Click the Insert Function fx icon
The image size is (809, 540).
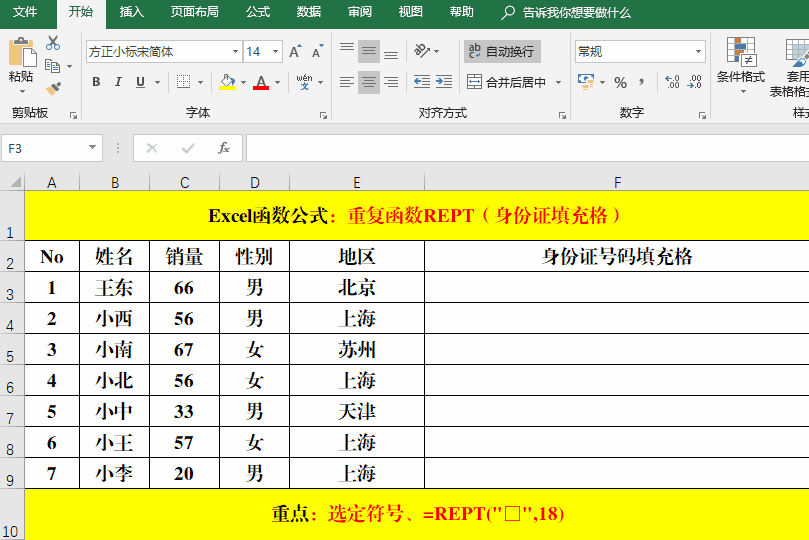tap(223, 148)
